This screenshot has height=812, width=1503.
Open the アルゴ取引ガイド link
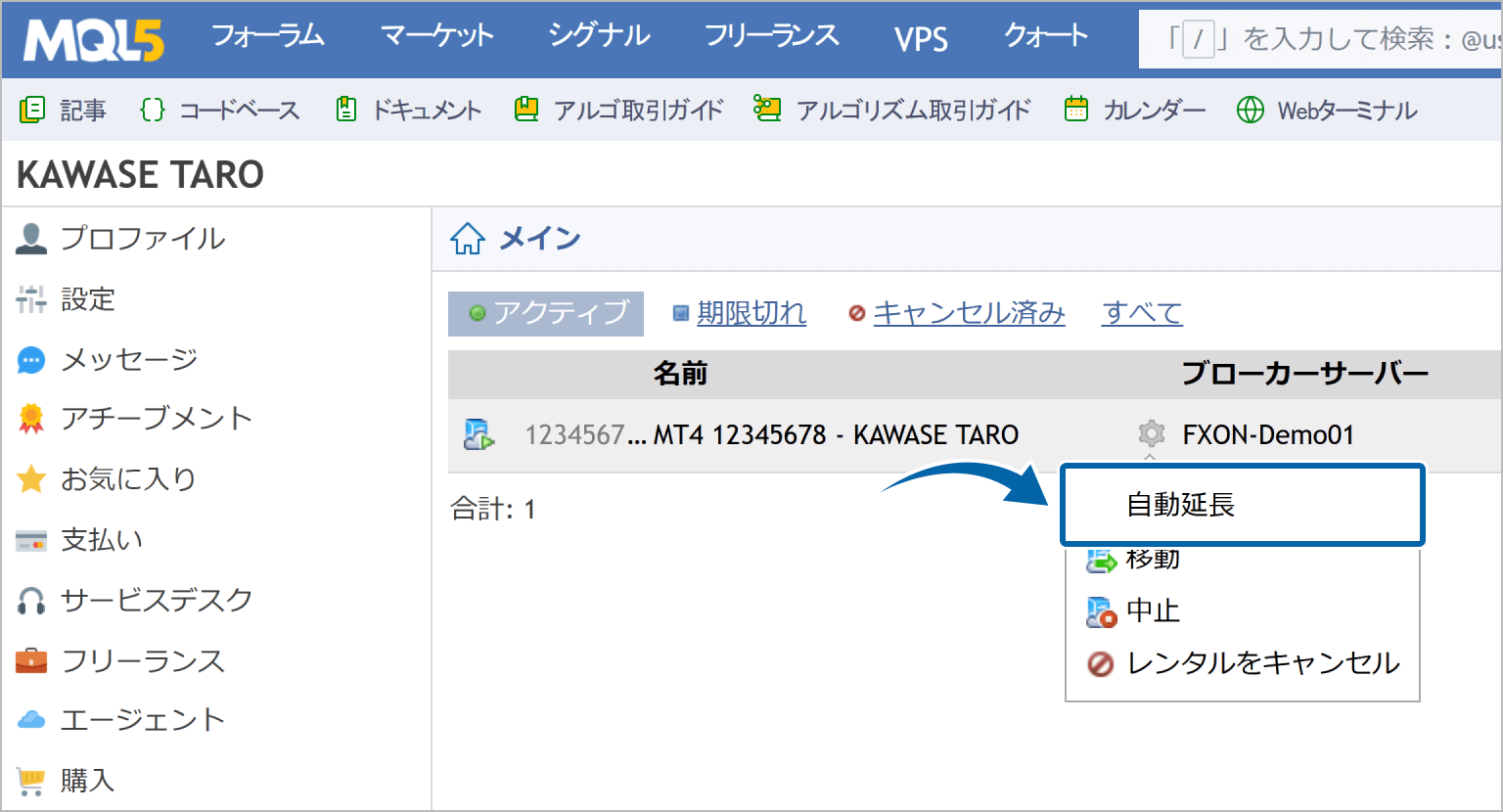coord(639,111)
